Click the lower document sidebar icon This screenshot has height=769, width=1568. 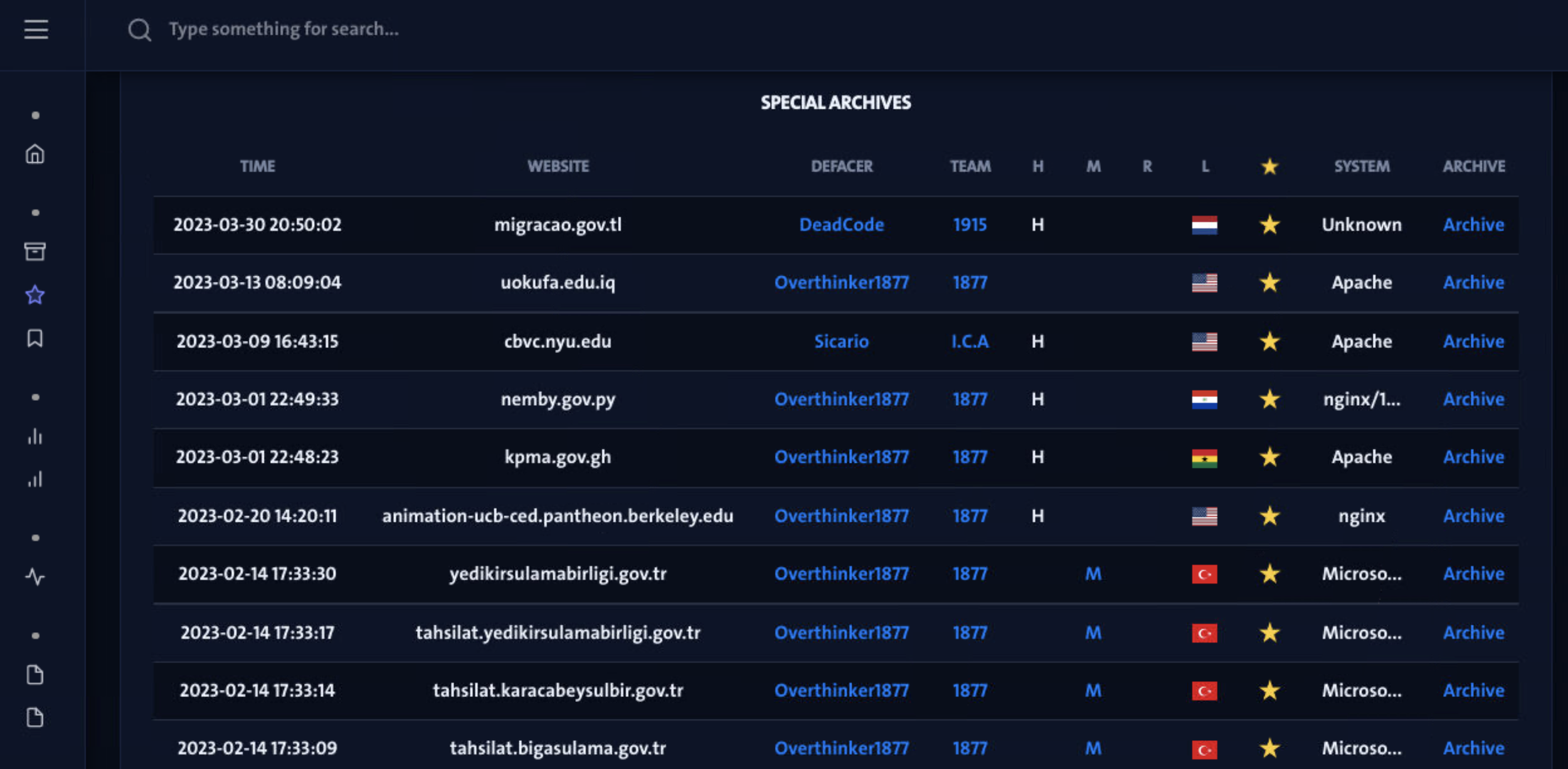pyautogui.click(x=35, y=718)
